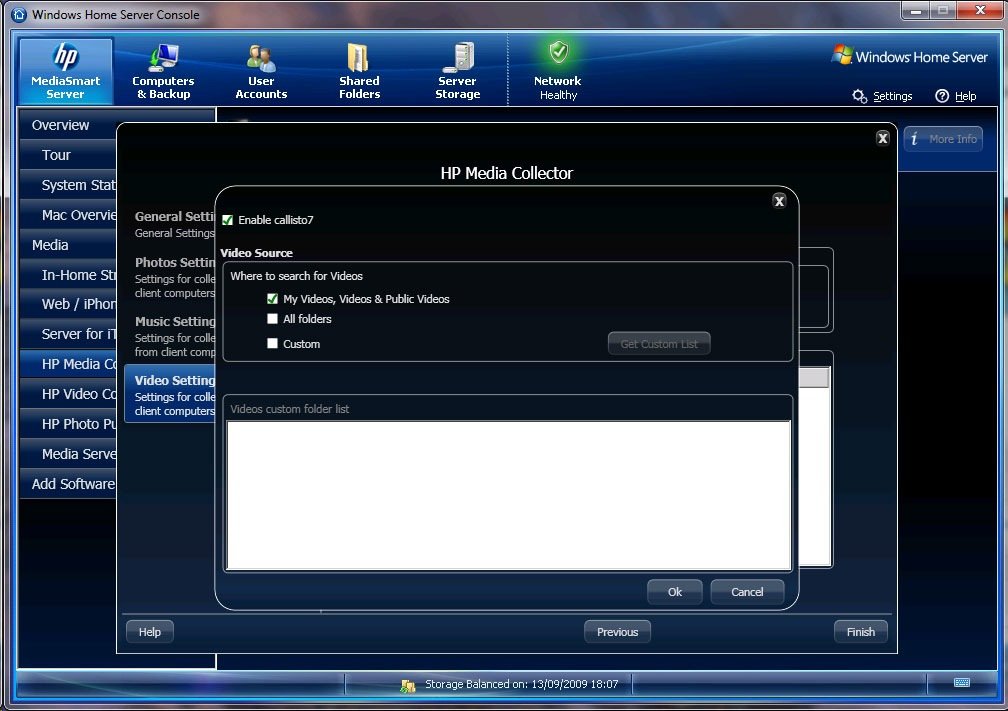
Task: Open Web / iPhone sidebar item
Action: click(68, 304)
